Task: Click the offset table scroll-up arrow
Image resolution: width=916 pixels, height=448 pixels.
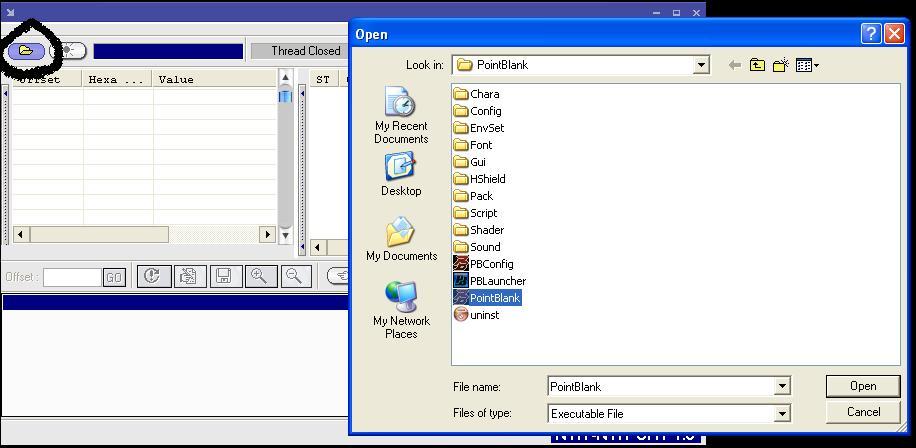Action: (x=285, y=77)
